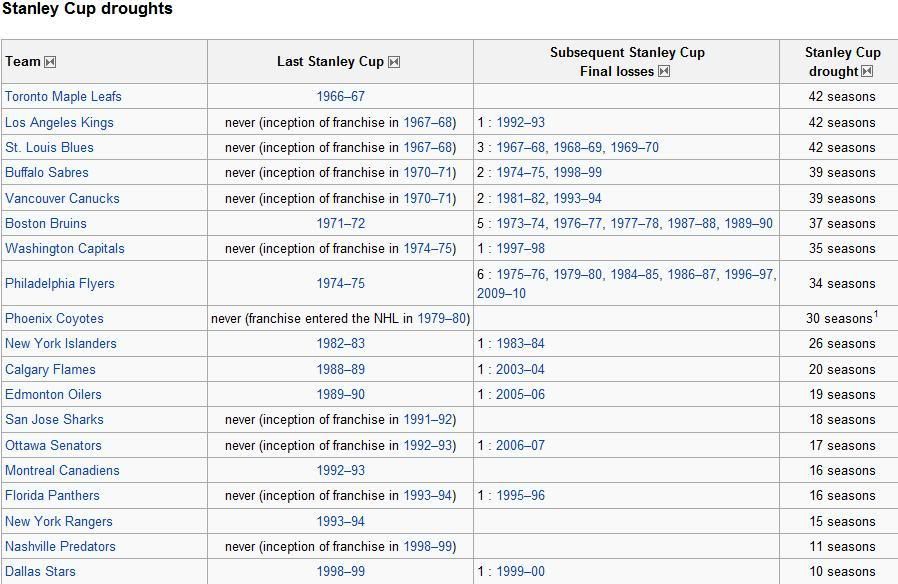Visit the Phoenix Coyotes page
The image size is (898, 584).
[54, 318]
